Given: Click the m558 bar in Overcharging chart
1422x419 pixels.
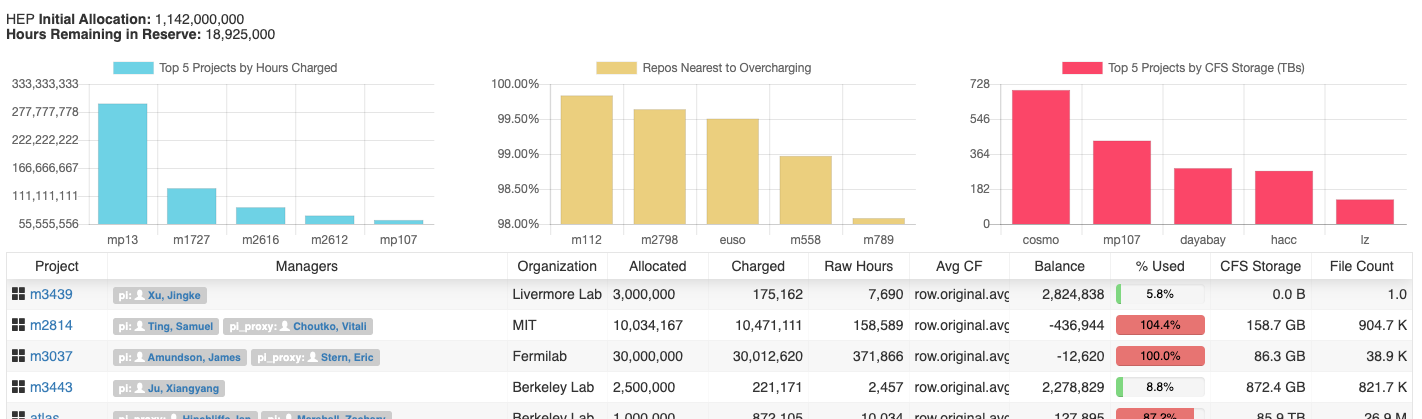Looking at the screenshot, I should pos(806,190).
